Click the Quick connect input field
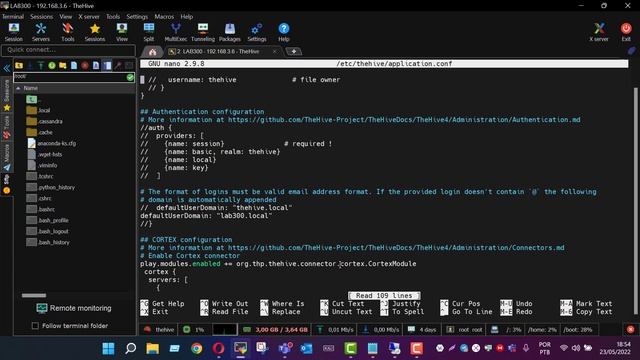640x360 pixels. click(x=68, y=50)
